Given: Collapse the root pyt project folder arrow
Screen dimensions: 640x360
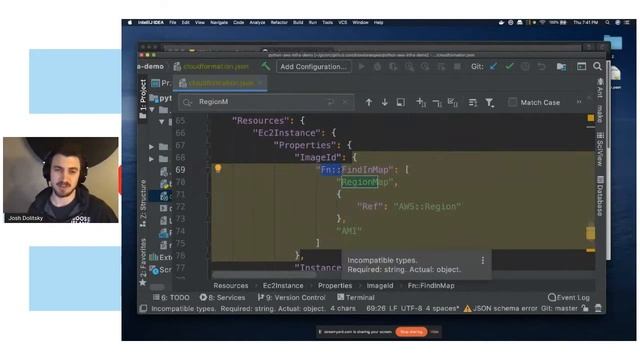Looking at the screenshot, I should pos(152,109).
